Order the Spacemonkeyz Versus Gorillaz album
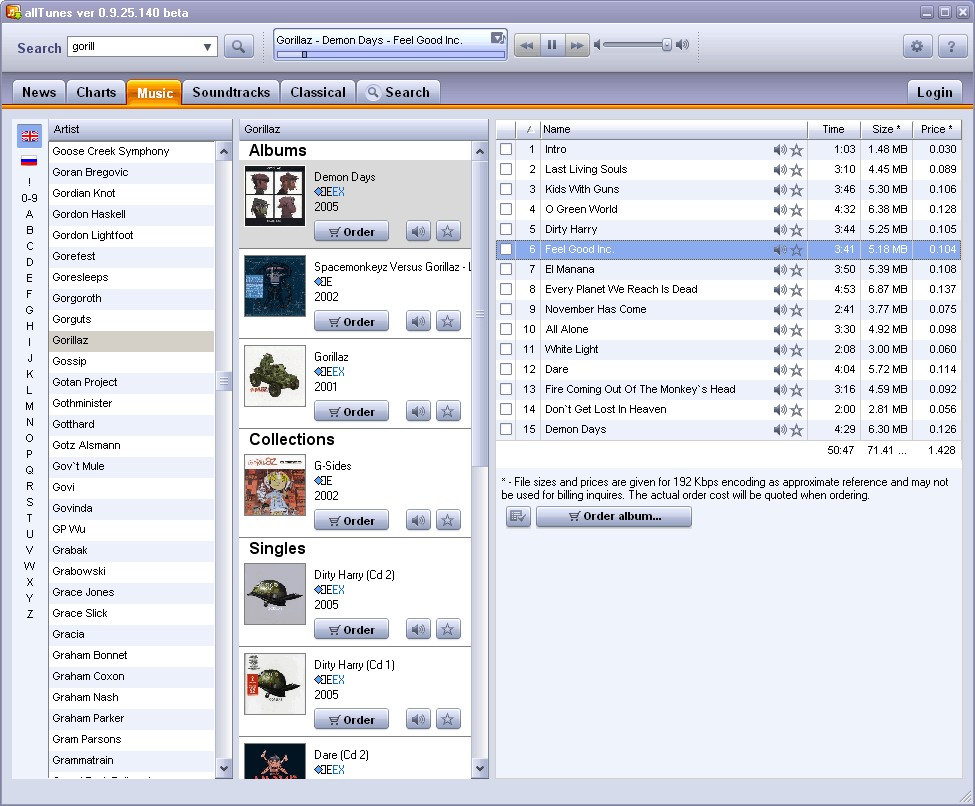This screenshot has width=975, height=806. pyautogui.click(x=351, y=322)
